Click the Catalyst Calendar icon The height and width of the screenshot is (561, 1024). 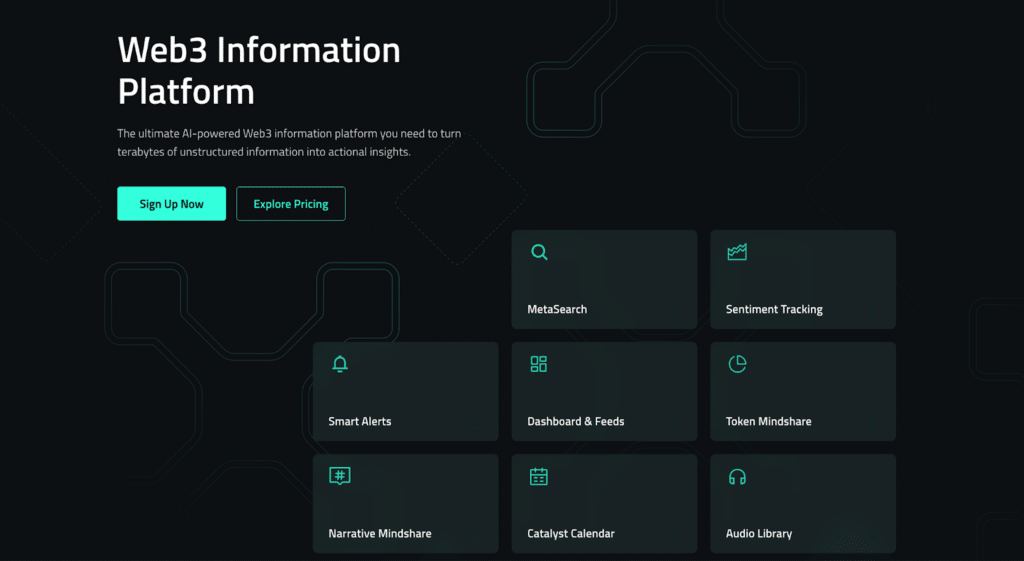[x=539, y=476]
